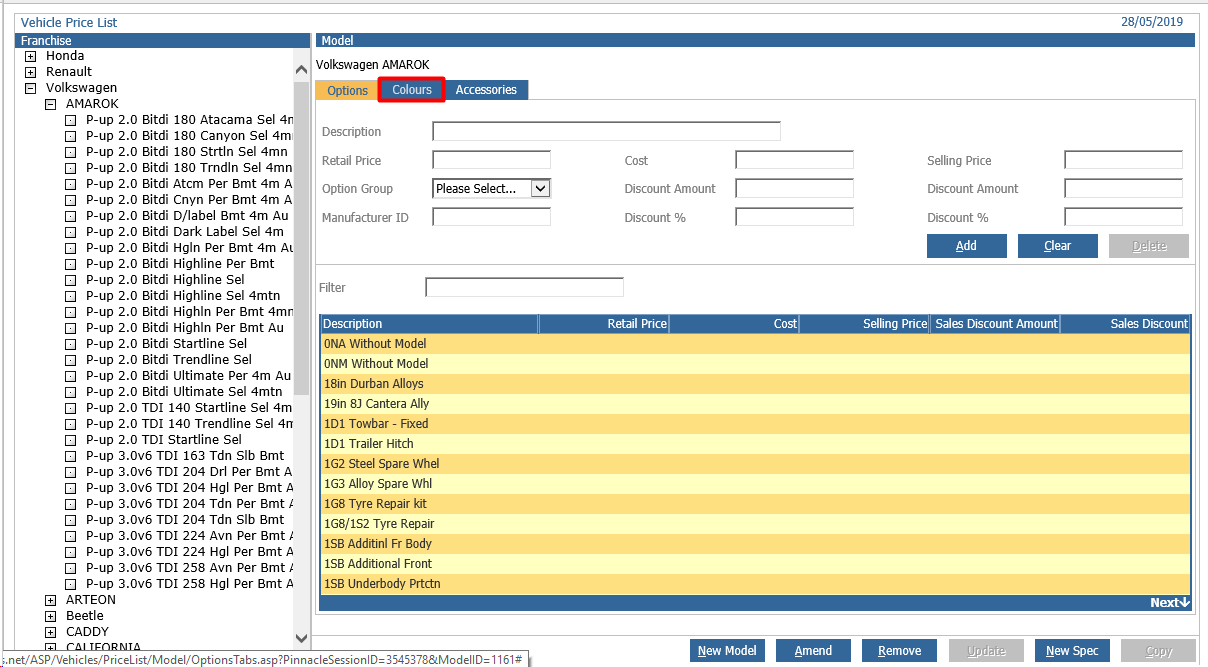Image resolution: width=1208 pixels, height=667 pixels.
Task: Click the New Spec button
Action: [1072, 651]
